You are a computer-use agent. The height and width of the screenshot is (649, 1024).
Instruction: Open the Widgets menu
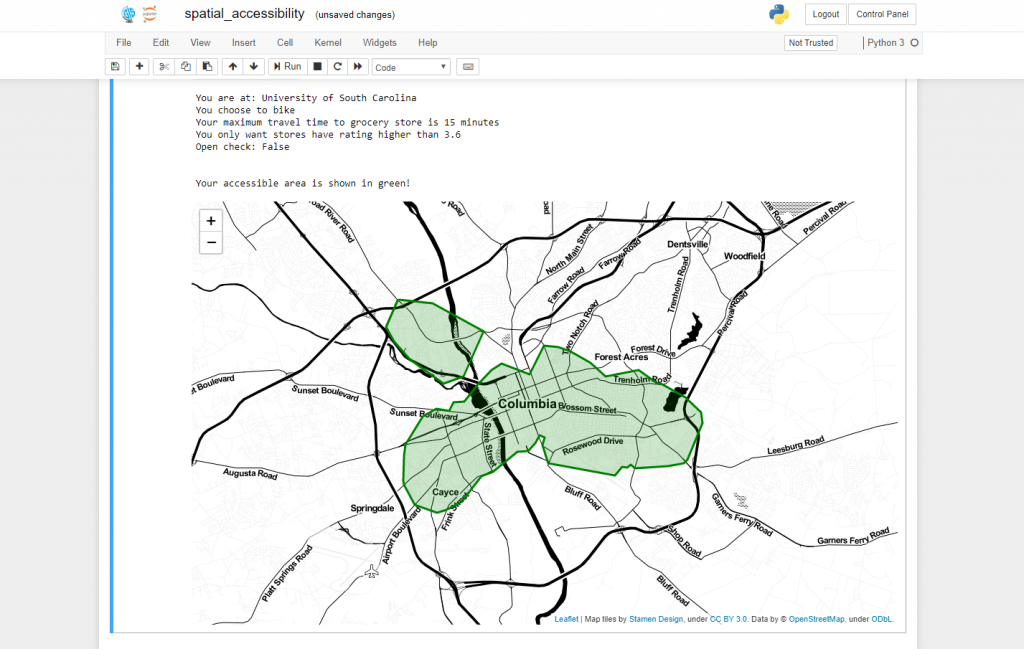tap(380, 42)
